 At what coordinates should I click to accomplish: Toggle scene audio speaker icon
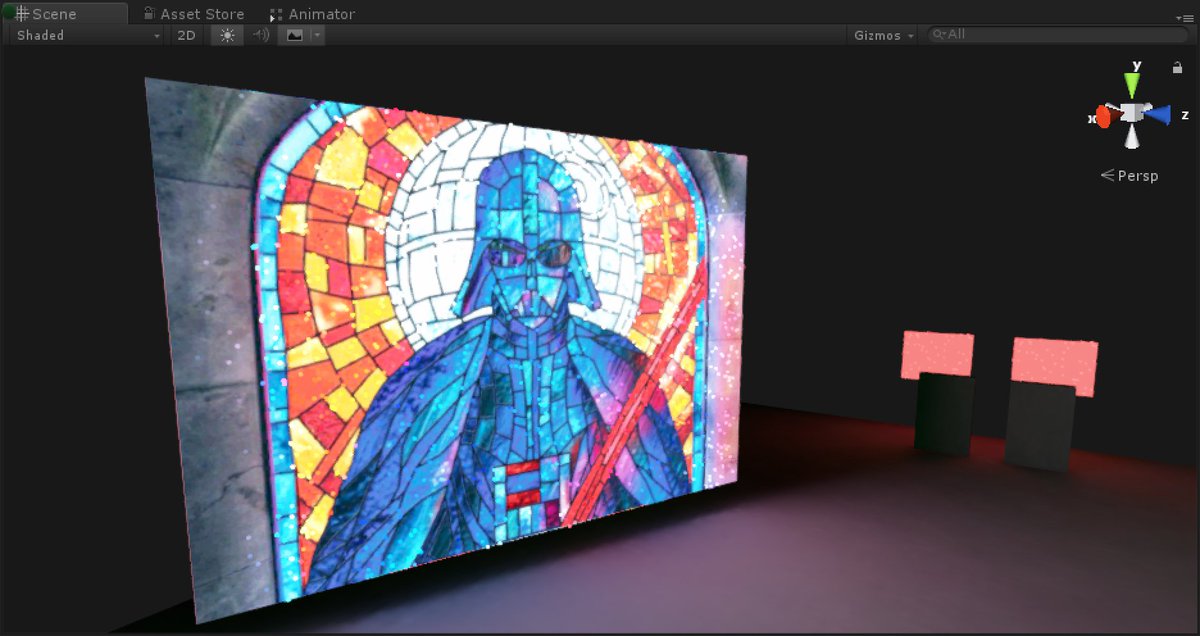(261, 35)
